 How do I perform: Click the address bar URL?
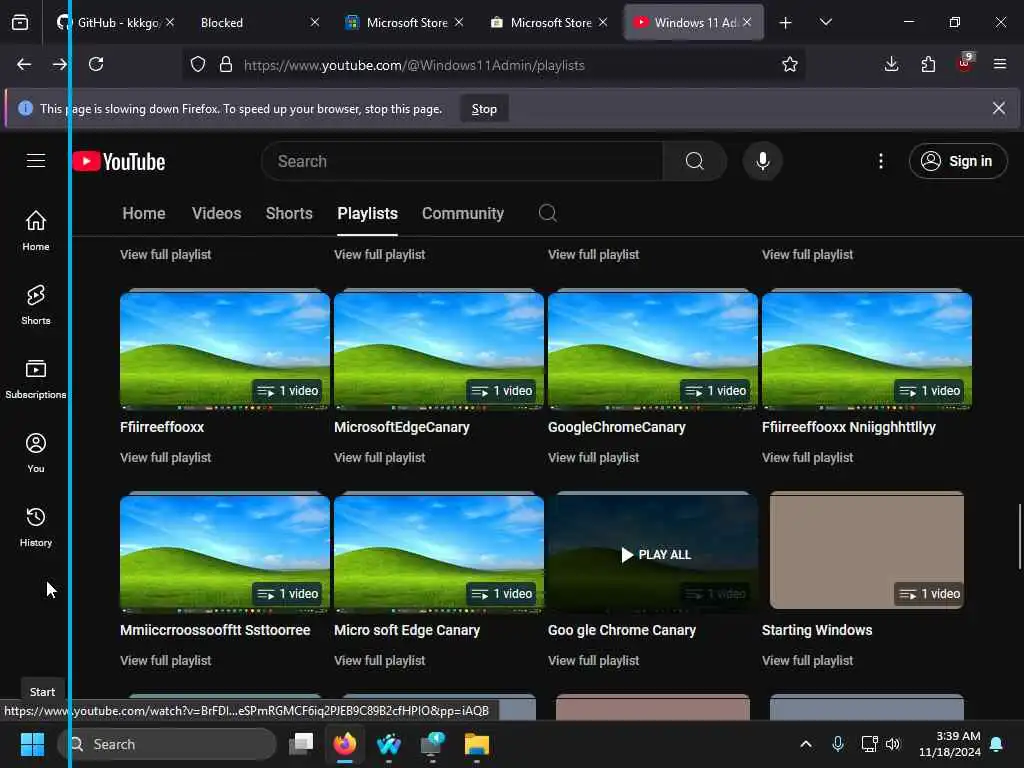414,65
